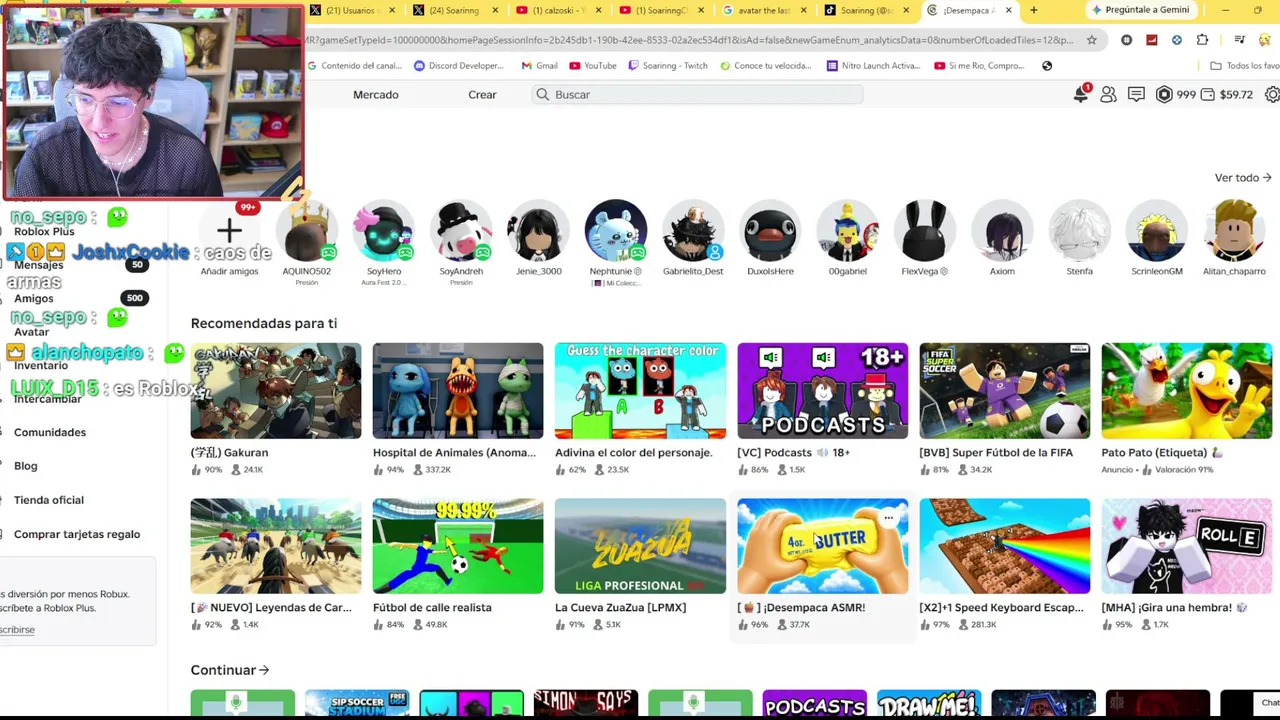Open the Crear menu item
This screenshot has height=720, width=1280.
(x=482, y=94)
